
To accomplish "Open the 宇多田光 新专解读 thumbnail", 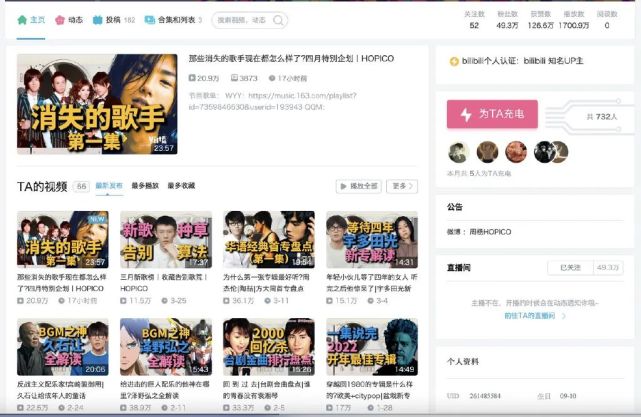I will coord(372,240).
